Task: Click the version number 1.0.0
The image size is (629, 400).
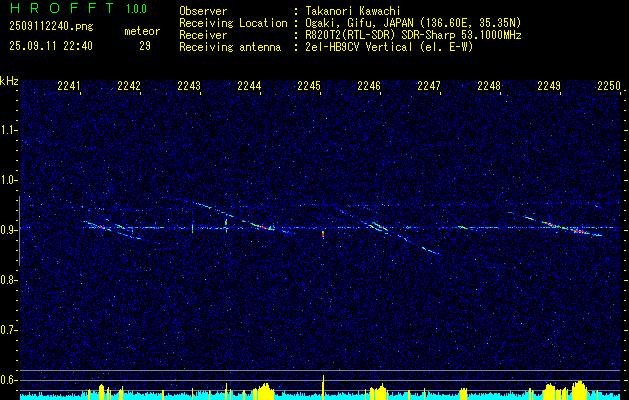Action: (x=136, y=9)
